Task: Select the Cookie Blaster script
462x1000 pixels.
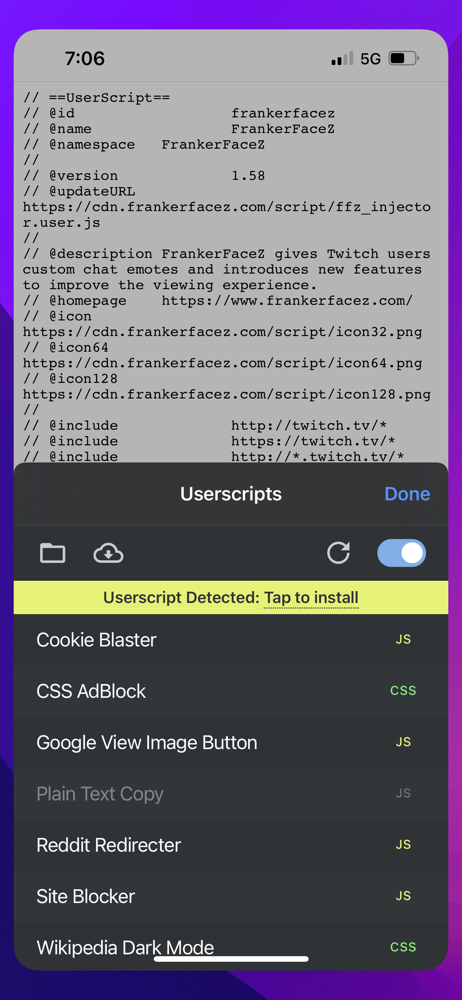Action: pos(231,640)
